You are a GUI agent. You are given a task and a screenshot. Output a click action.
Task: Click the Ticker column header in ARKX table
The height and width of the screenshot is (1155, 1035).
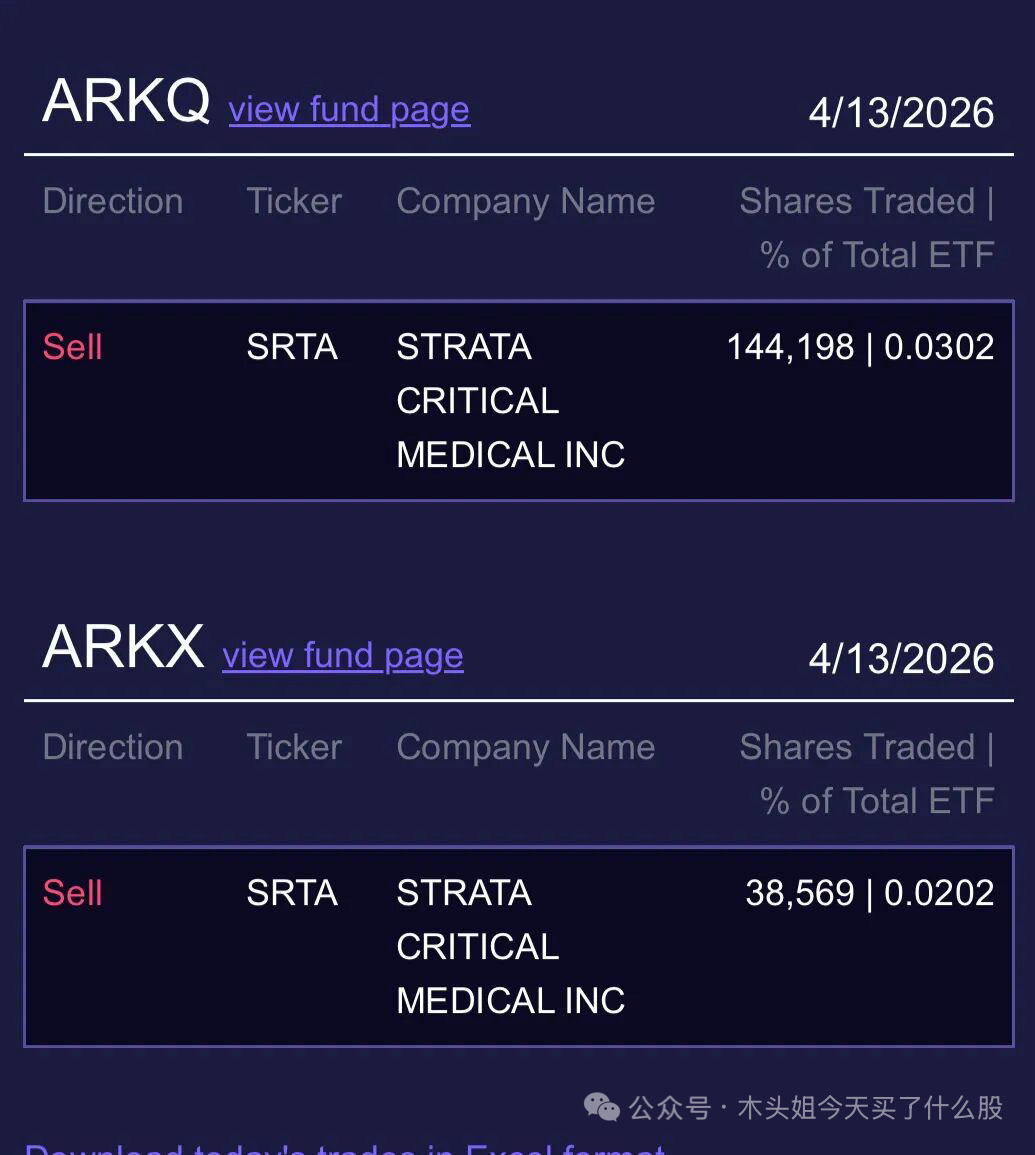(x=294, y=747)
